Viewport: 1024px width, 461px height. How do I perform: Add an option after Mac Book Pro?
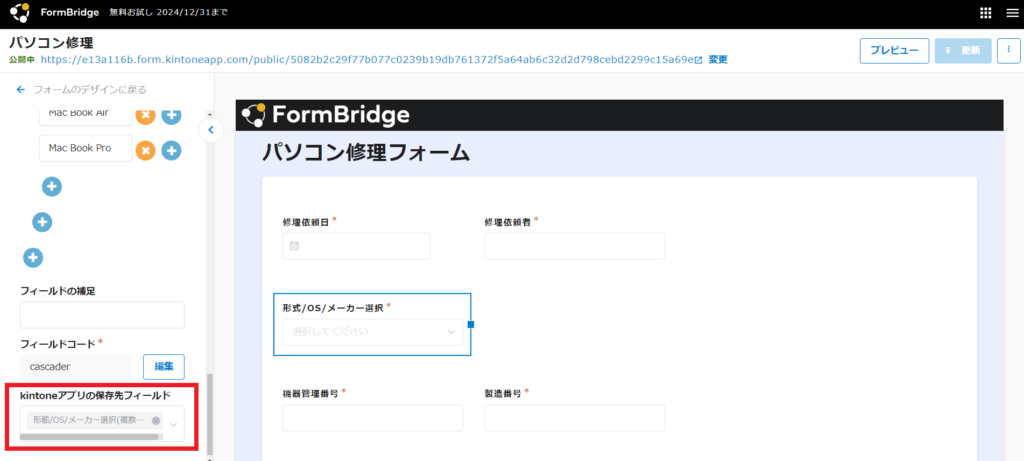tap(171, 151)
